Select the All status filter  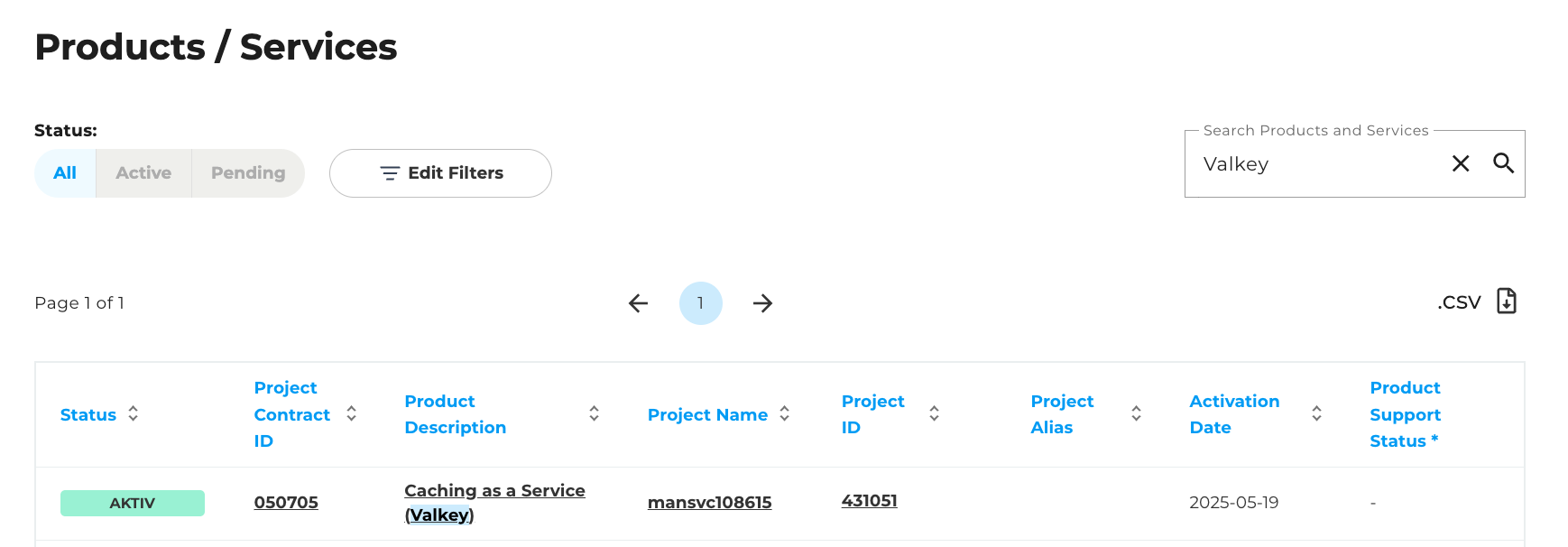[x=65, y=173]
